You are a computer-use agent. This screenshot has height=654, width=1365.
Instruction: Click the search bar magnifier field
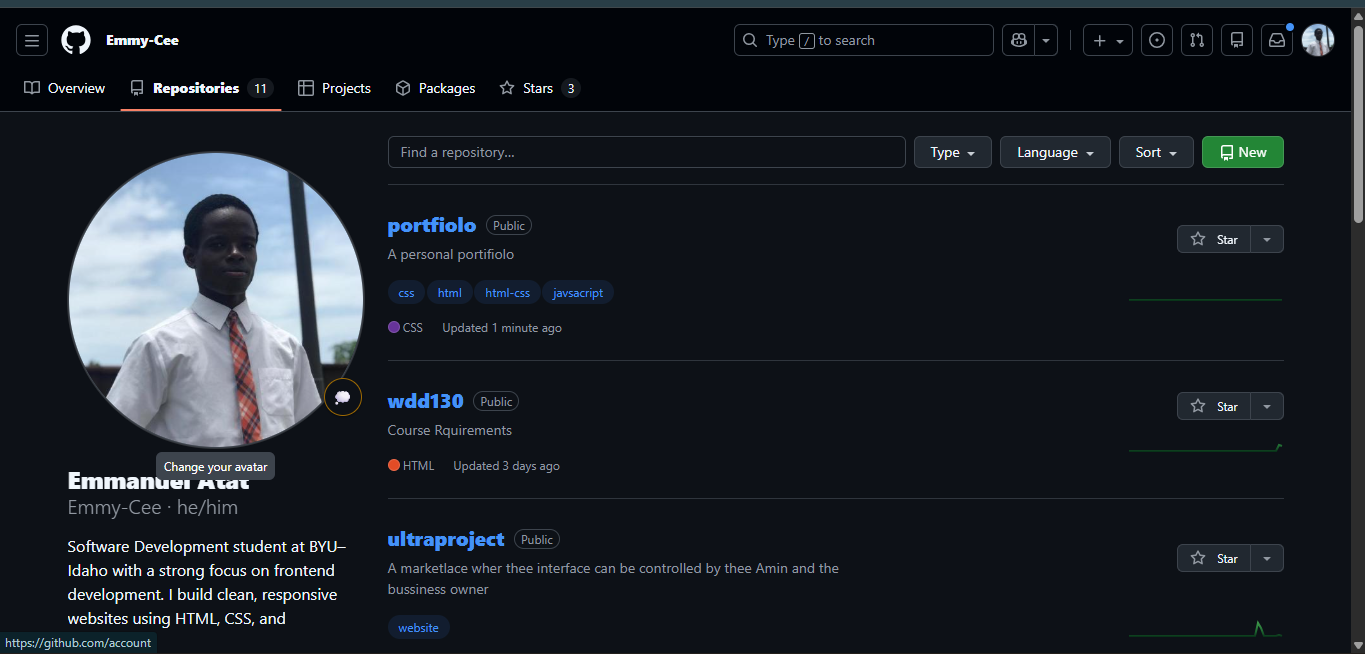coord(864,41)
